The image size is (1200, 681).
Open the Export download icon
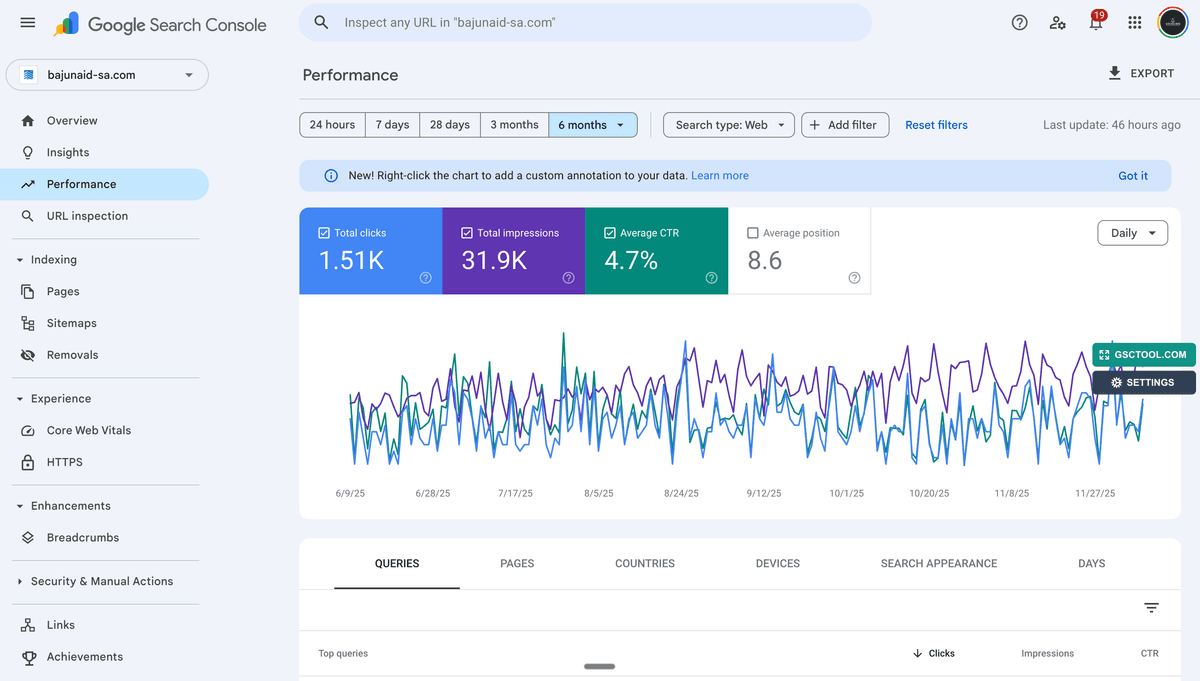pyautogui.click(x=1113, y=73)
